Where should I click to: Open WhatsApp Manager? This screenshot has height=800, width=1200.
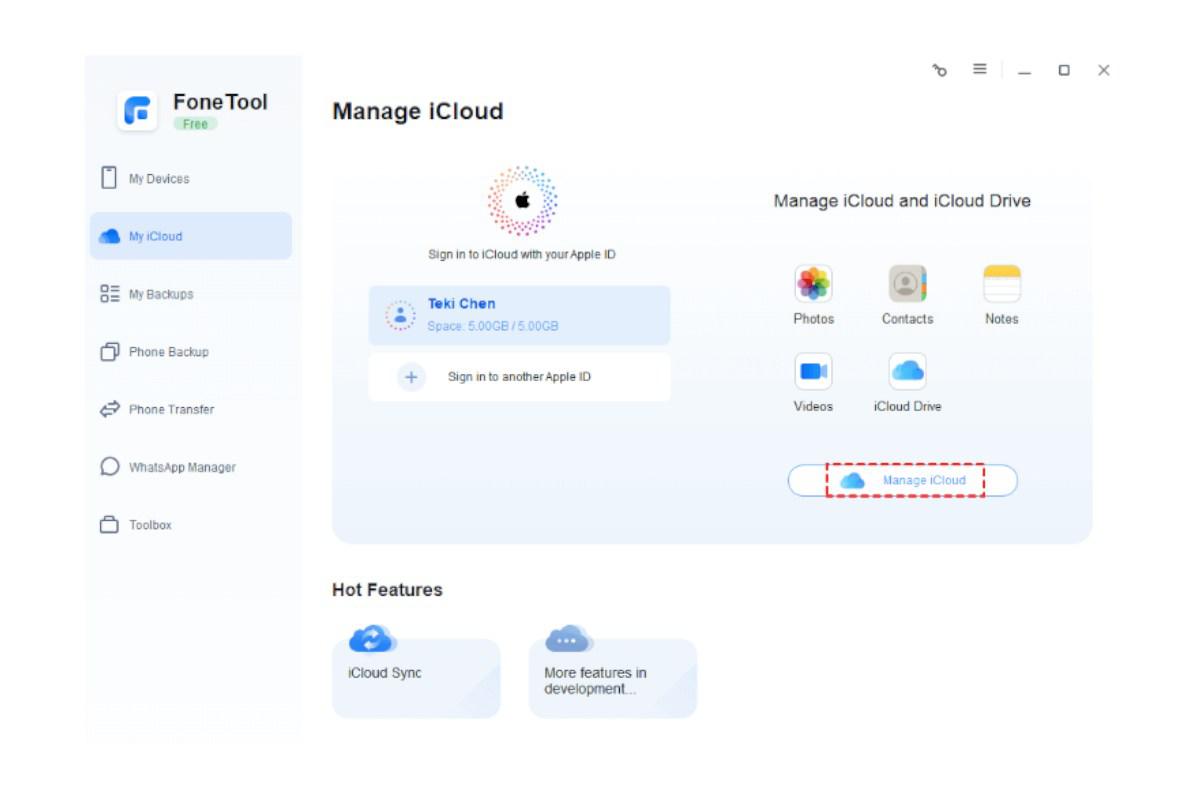click(x=190, y=467)
